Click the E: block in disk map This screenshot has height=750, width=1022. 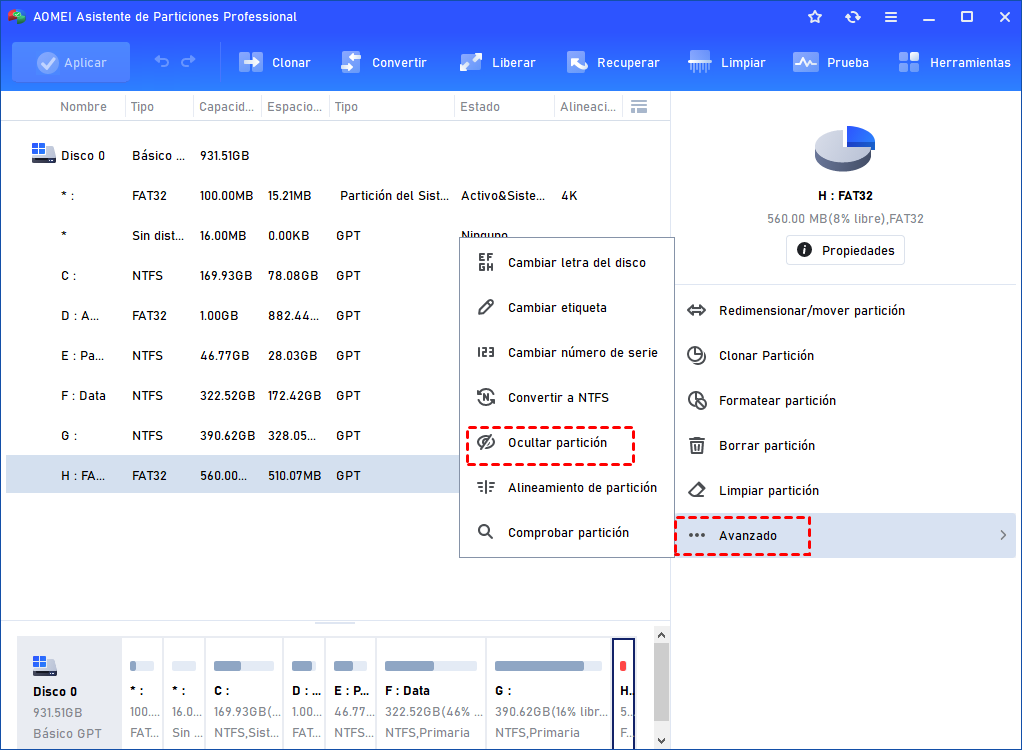[x=351, y=693]
